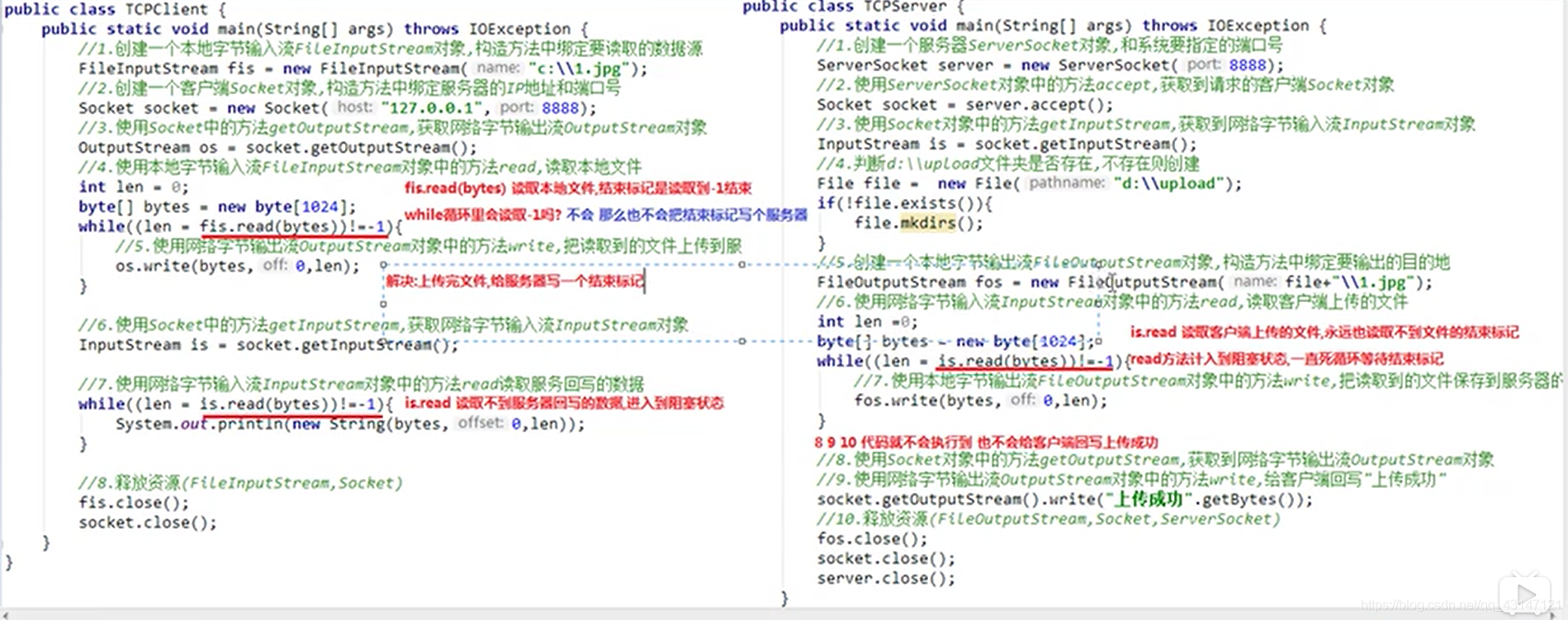Click the 'host:' parameter hint label
1568x620 pixels.
(x=355, y=107)
